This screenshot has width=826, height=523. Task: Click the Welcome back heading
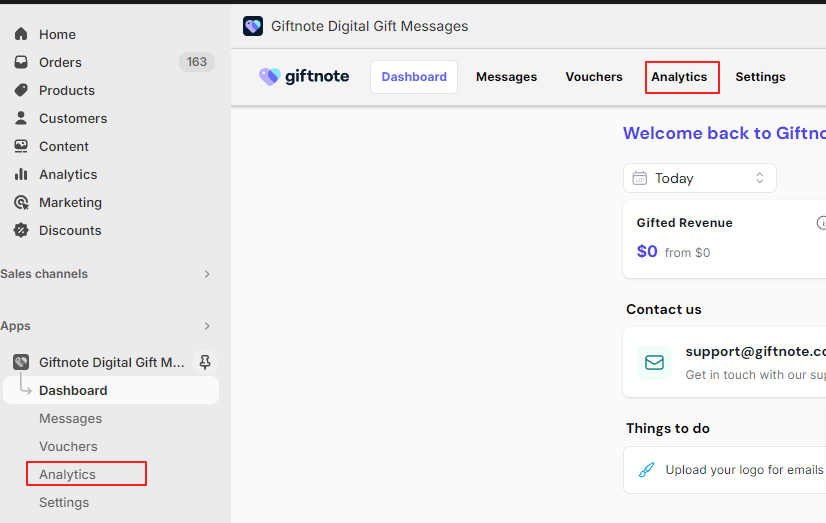[x=724, y=133]
